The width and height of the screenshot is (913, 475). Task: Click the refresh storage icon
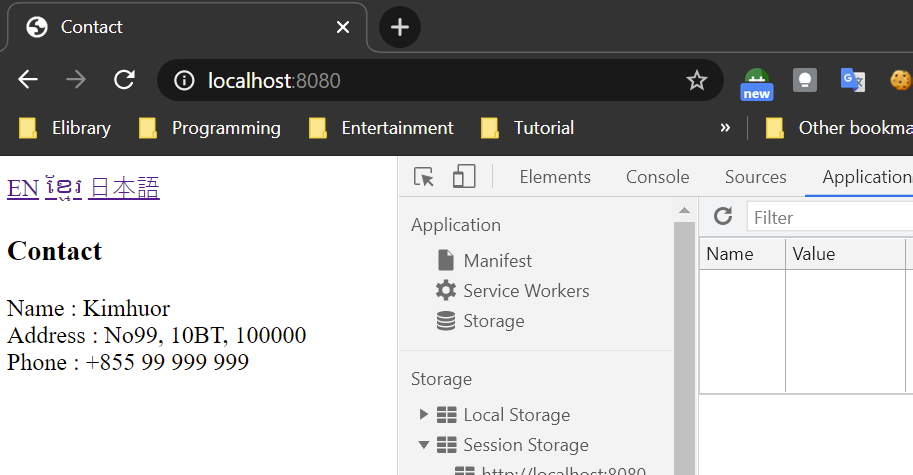[723, 217]
